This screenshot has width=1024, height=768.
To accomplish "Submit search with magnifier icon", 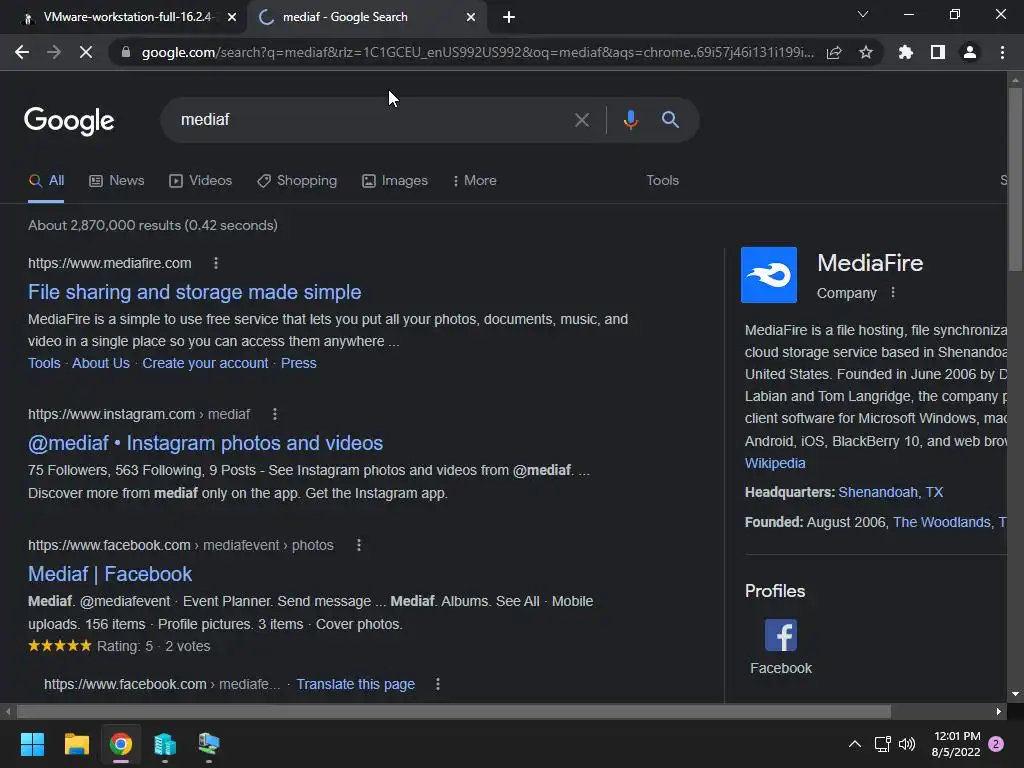I will coord(670,120).
